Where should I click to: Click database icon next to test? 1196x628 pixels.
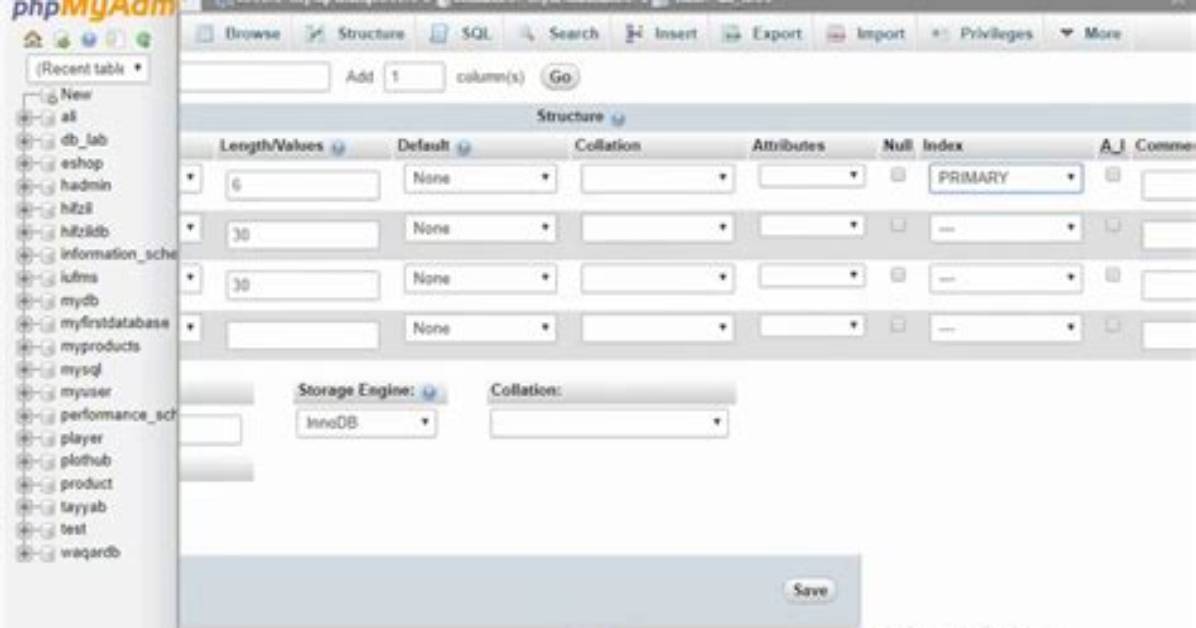tap(48, 530)
